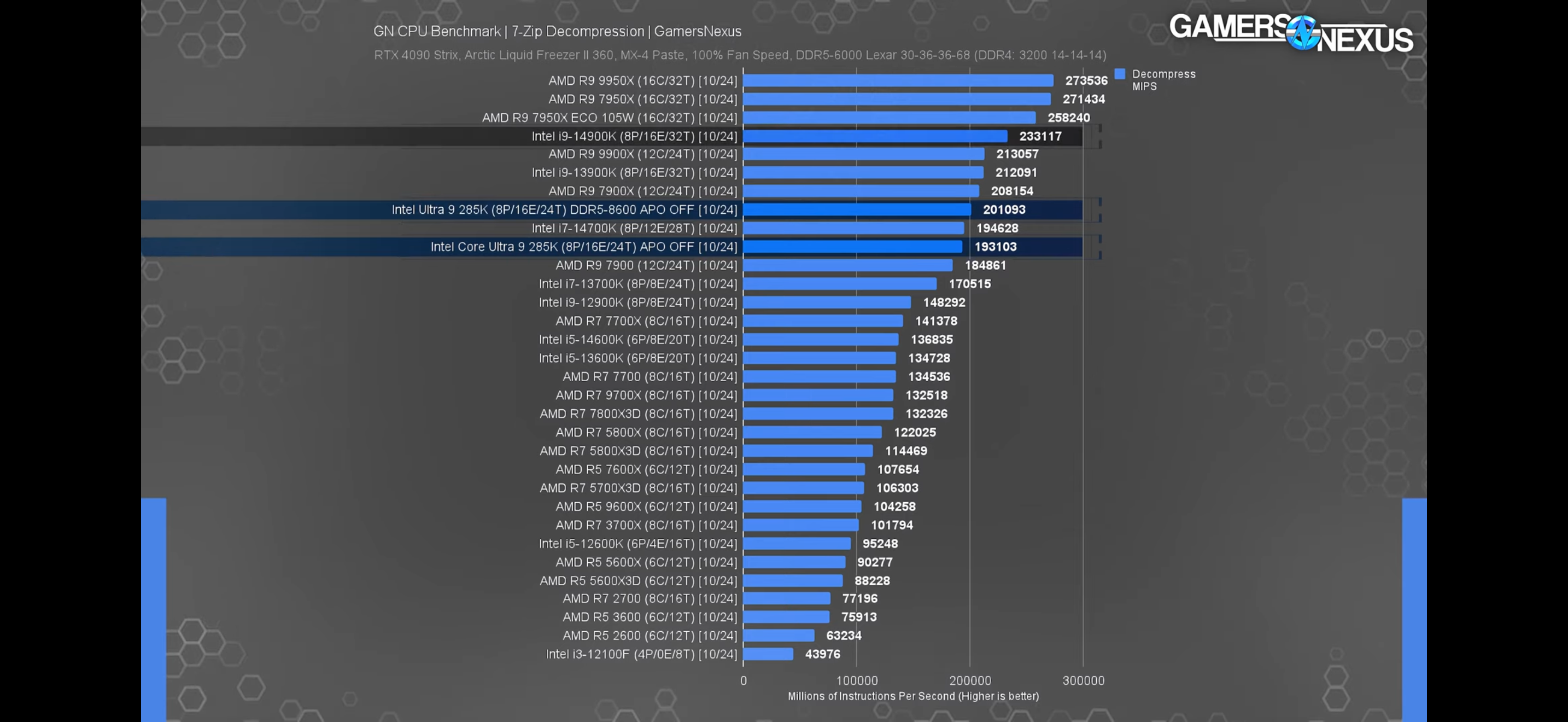Click the 273536 value label
1568x722 pixels.
(1086, 80)
